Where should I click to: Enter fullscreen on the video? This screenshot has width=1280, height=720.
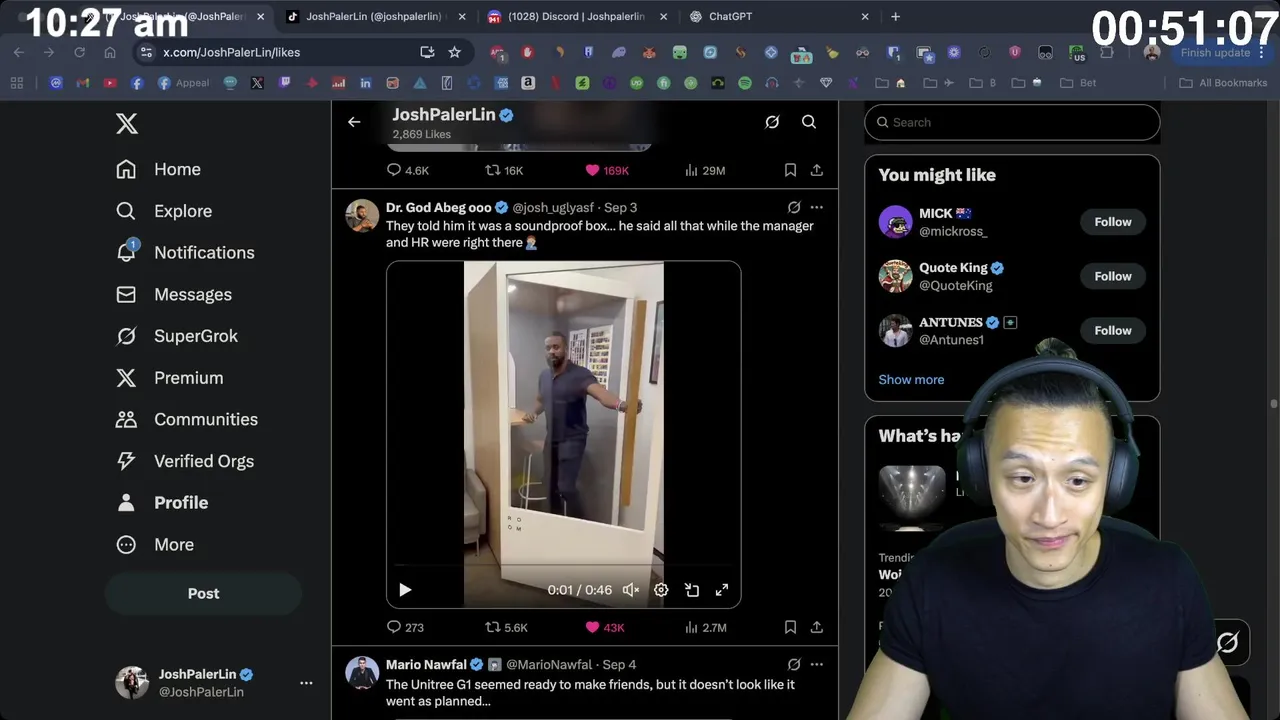tap(722, 590)
